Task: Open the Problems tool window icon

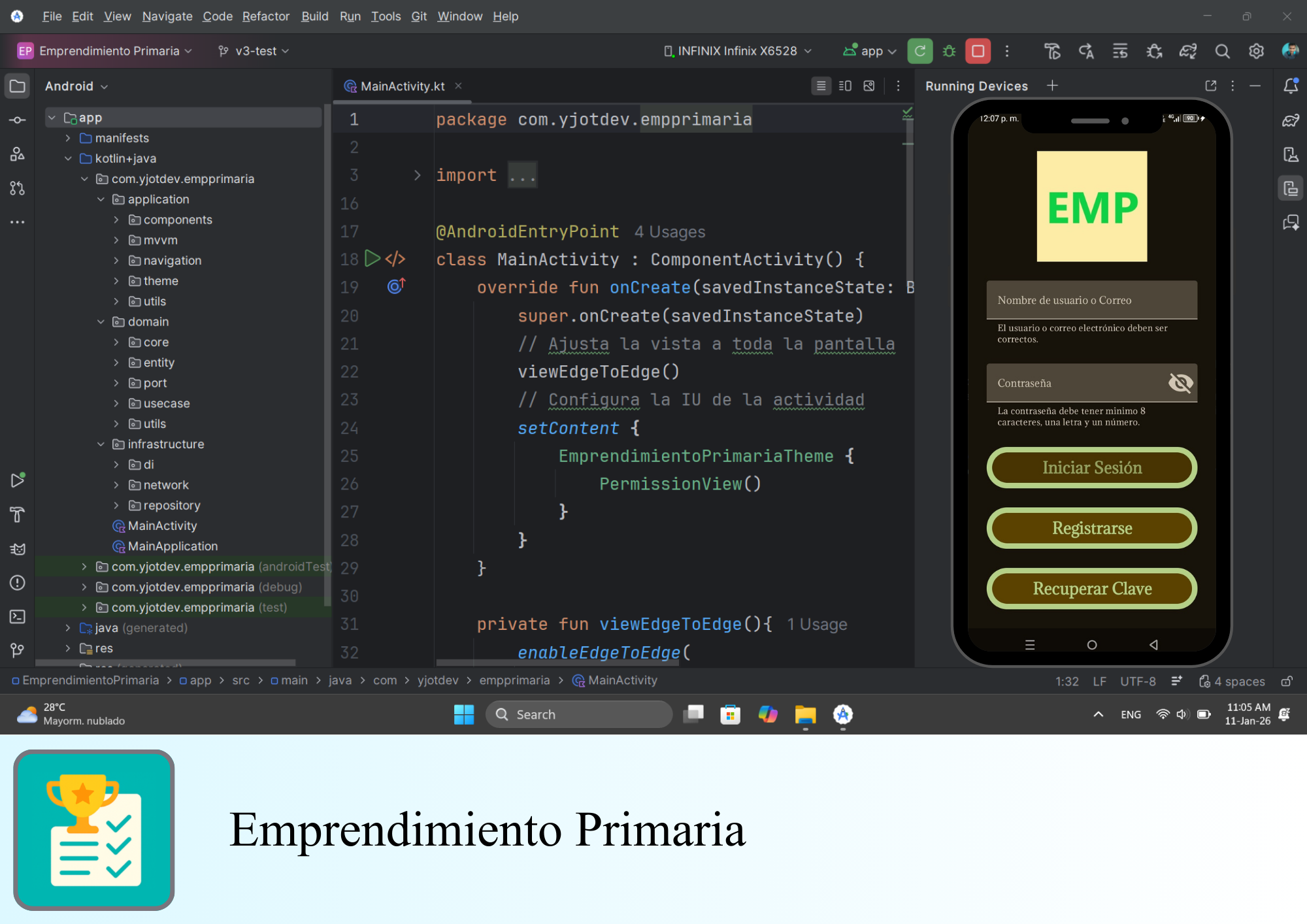Action: click(x=17, y=582)
